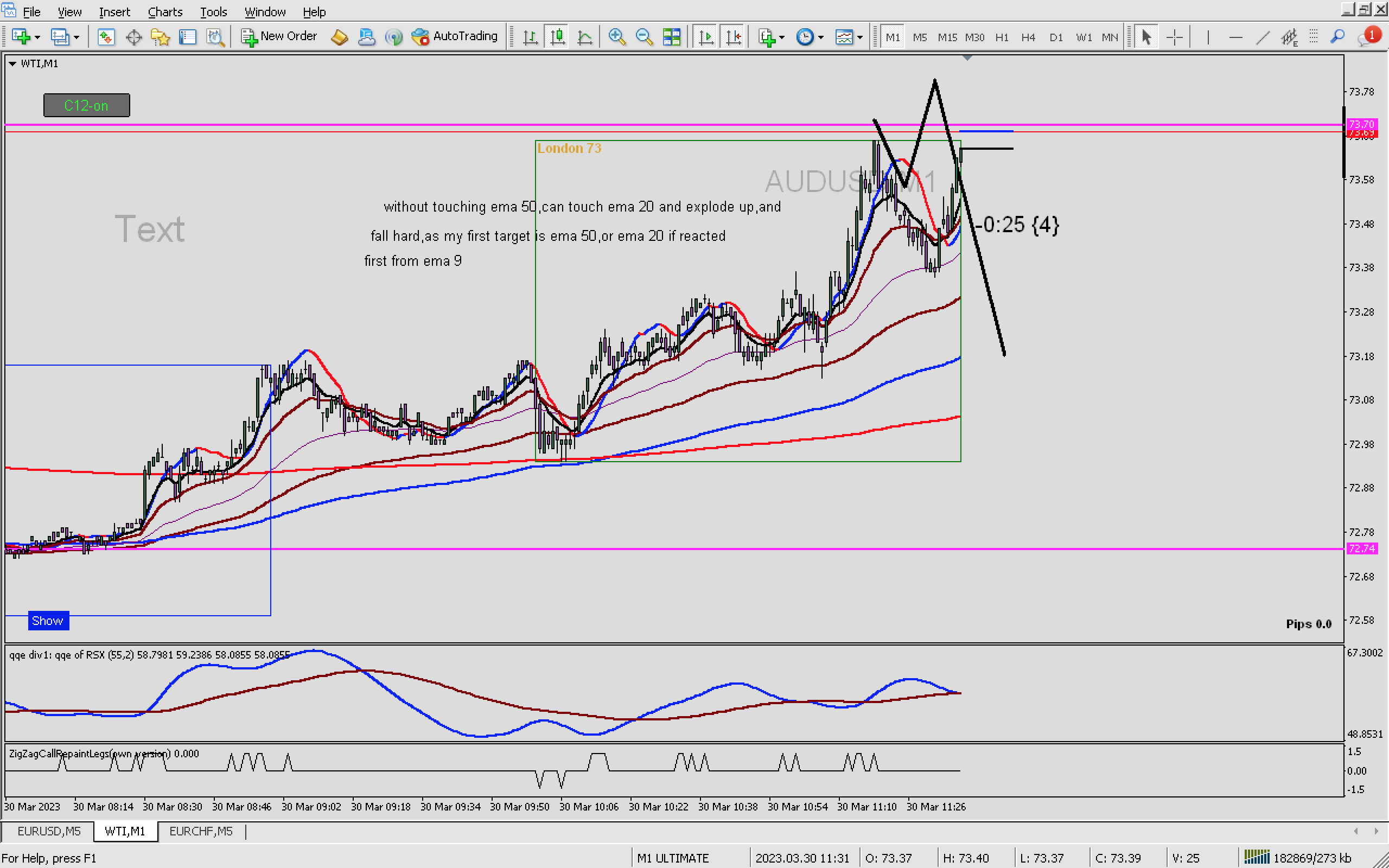Select the H4 timeframe
1389x868 pixels.
tap(1028, 37)
